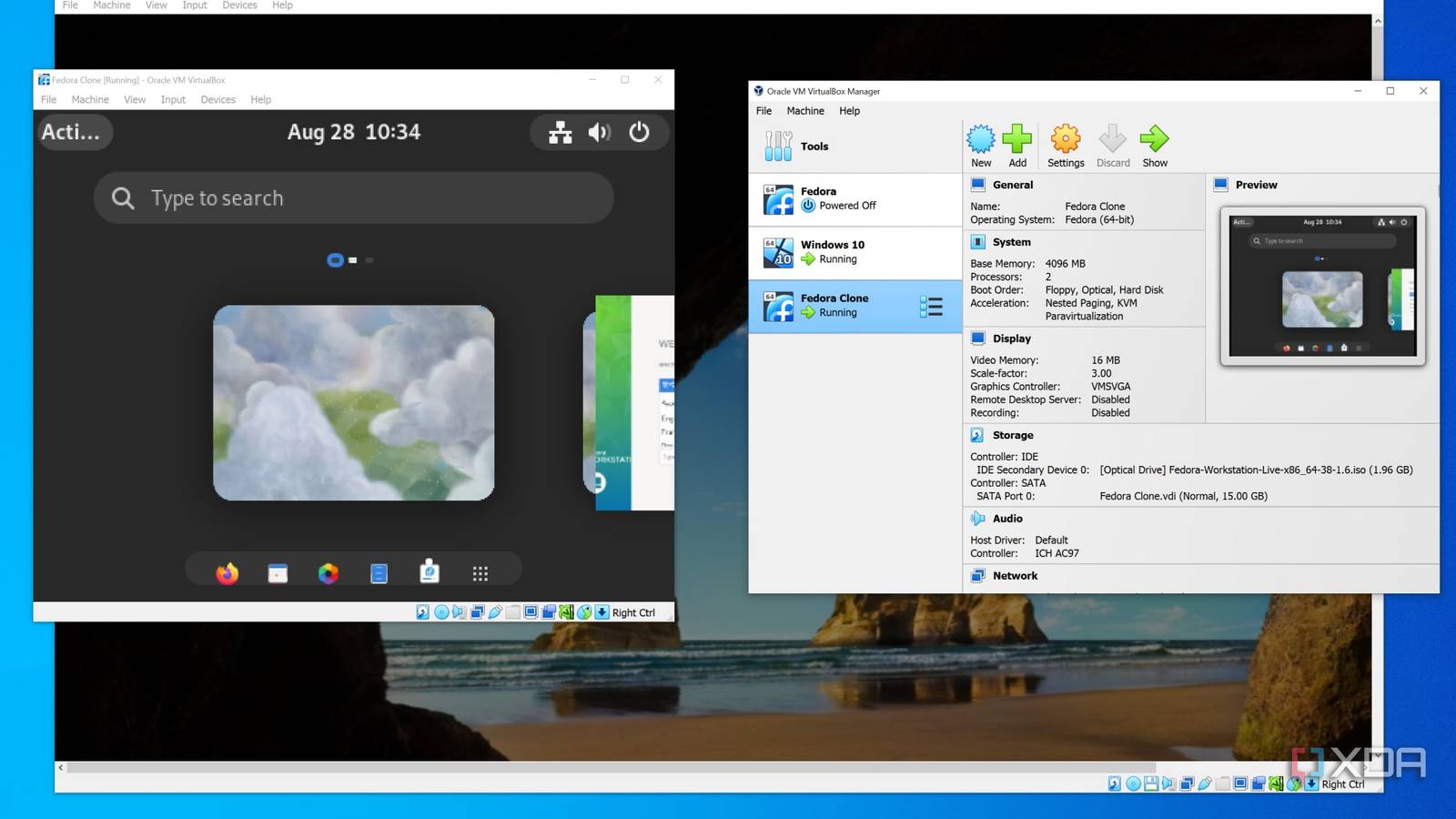The height and width of the screenshot is (819, 1456).
Task: Open the Tools entry in VirtualBox Manager
Action: pyautogui.click(x=854, y=146)
